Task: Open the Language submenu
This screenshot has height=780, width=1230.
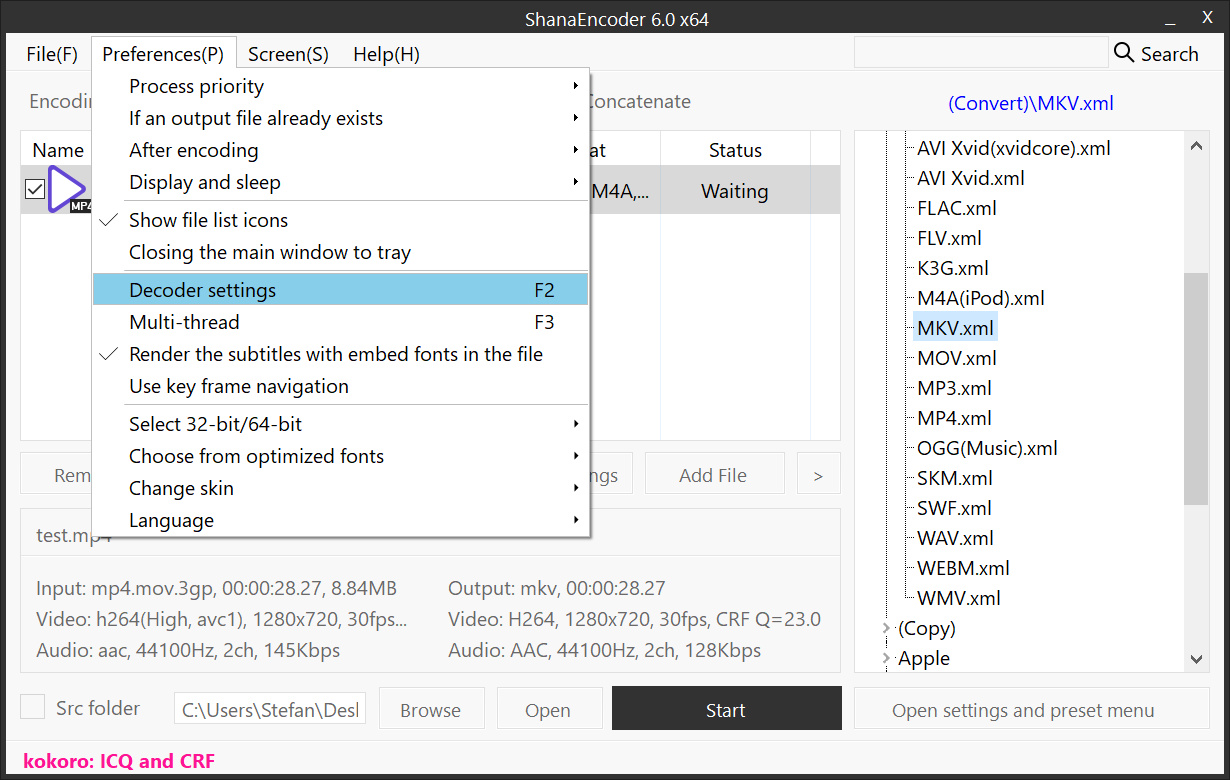Action: coord(340,520)
